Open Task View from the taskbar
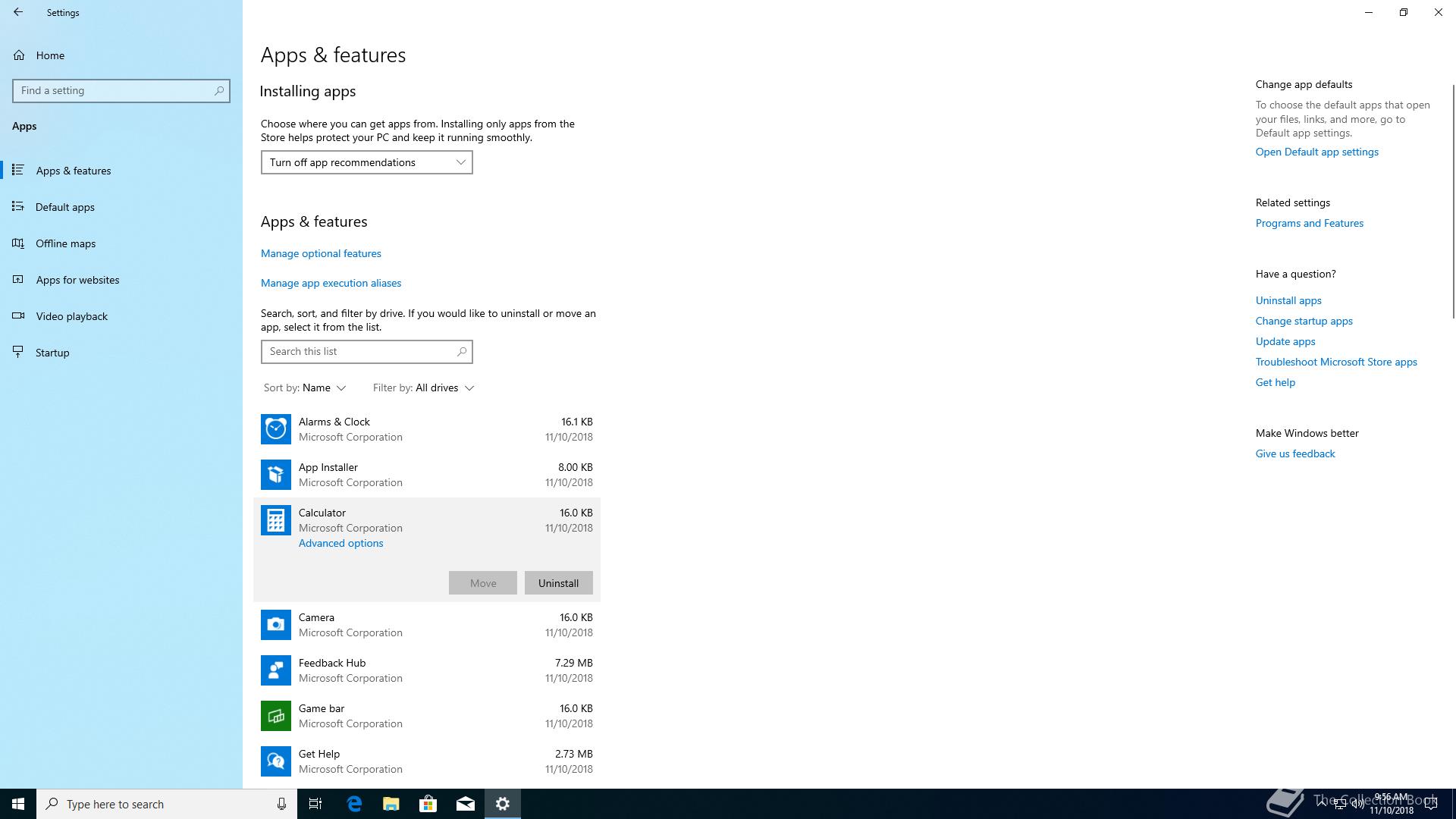Image resolution: width=1456 pixels, height=819 pixels. click(315, 804)
